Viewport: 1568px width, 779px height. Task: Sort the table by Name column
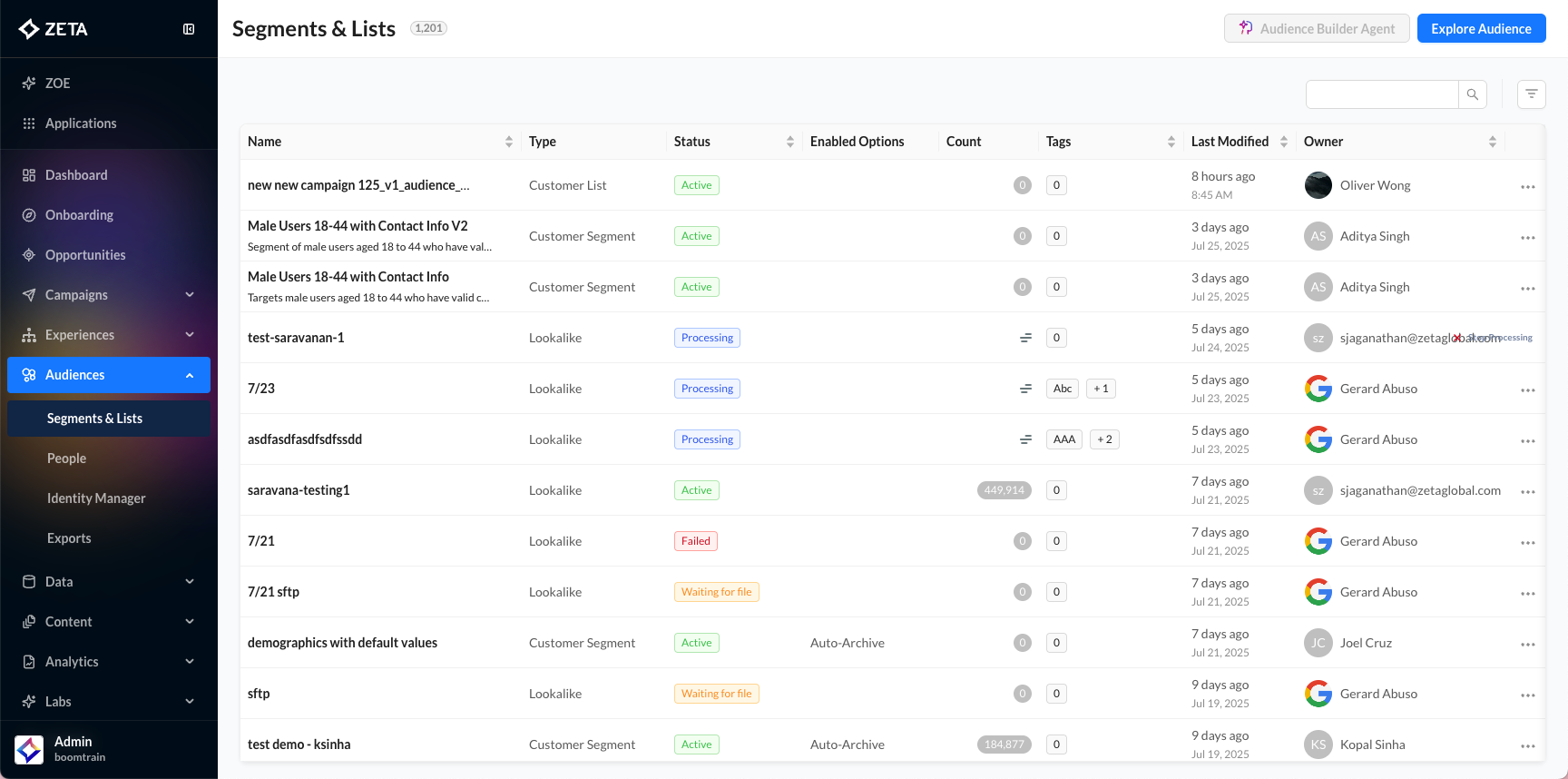508,142
